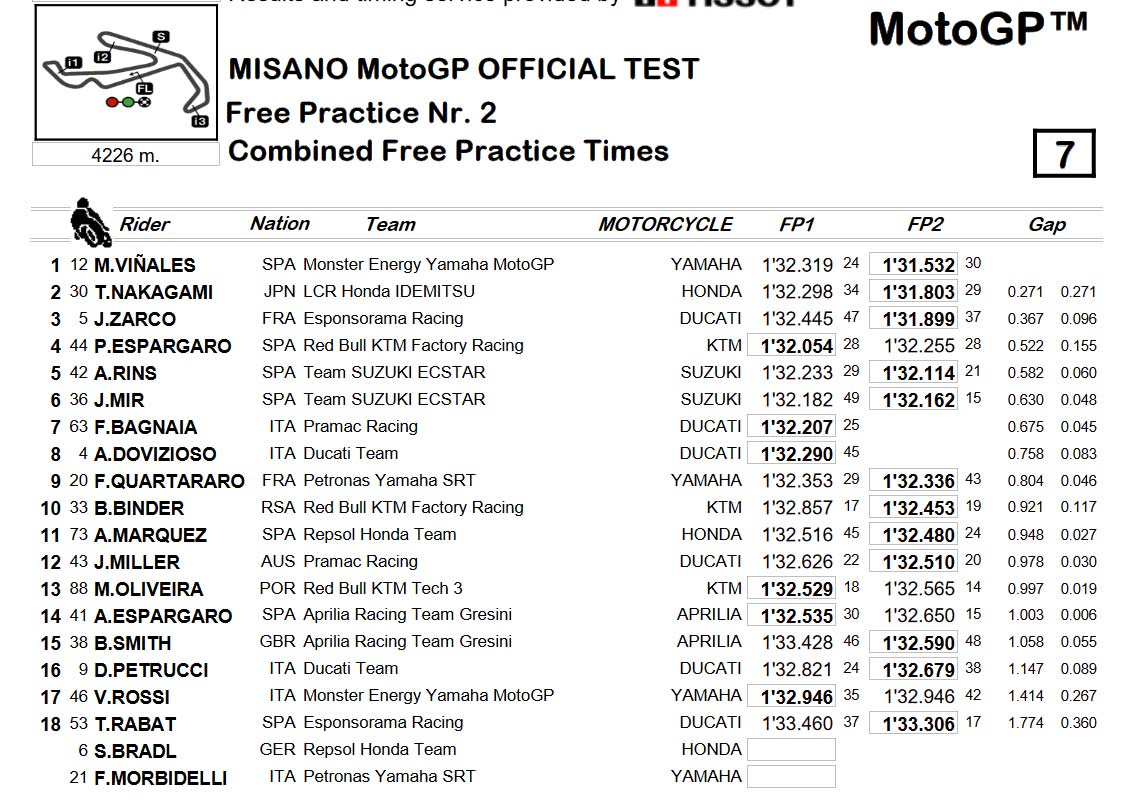Screen dimensions: 1130x812
Task: Select the FP2 column header
Action: pyautogui.click(x=925, y=224)
